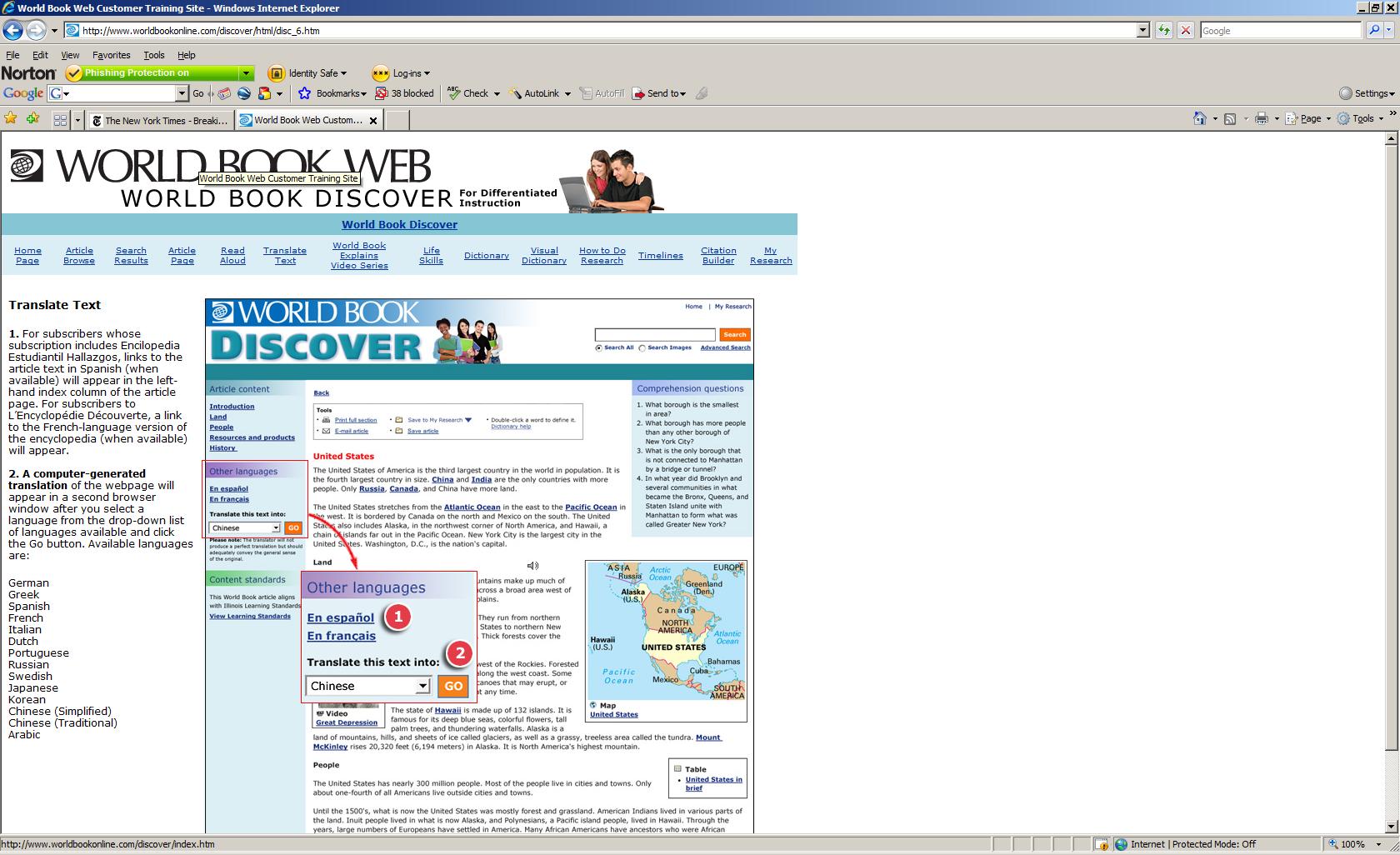Click the Google toolbar Settings button

pos(1366,93)
